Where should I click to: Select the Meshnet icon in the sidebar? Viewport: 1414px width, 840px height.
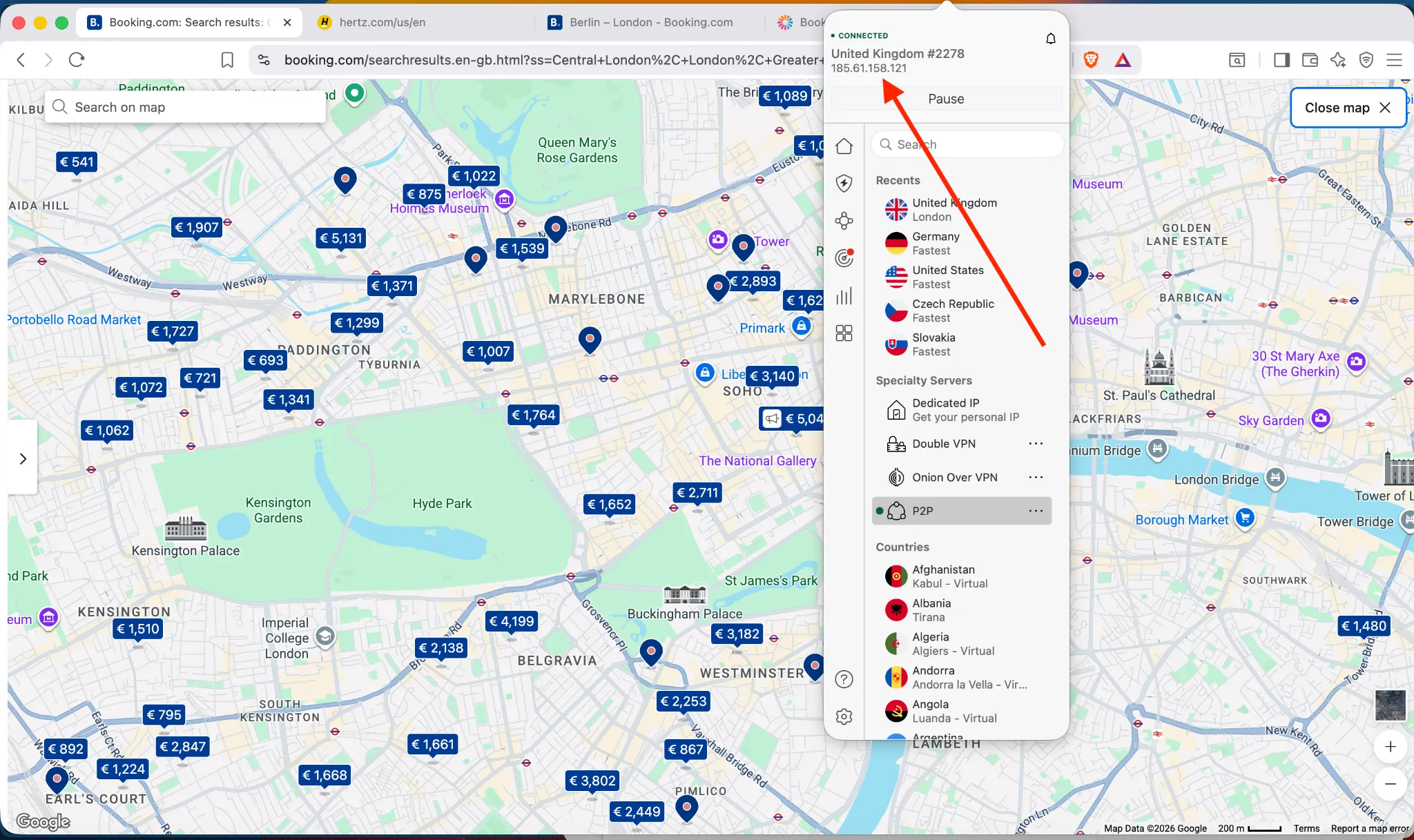[x=844, y=220]
